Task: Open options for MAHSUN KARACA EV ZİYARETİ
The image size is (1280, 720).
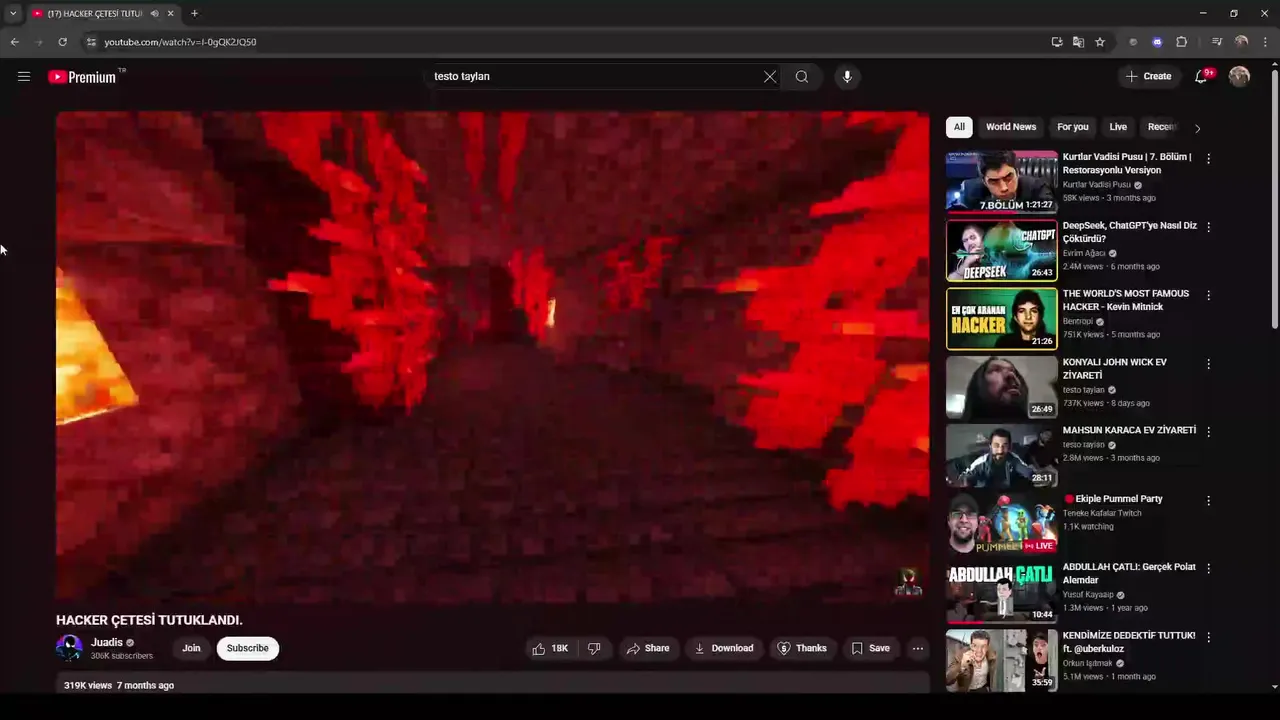Action: click(1208, 432)
